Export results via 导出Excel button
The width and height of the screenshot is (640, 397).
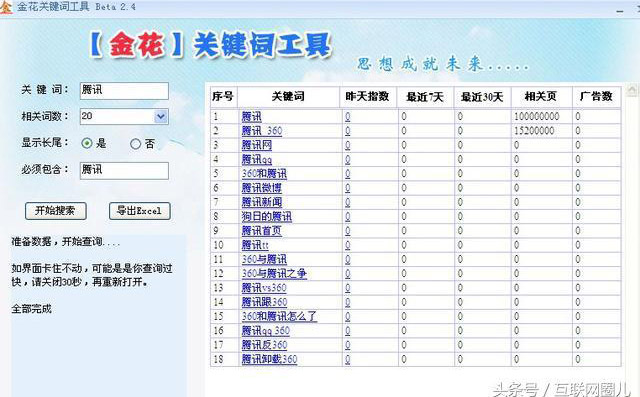[x=140, y=211]
